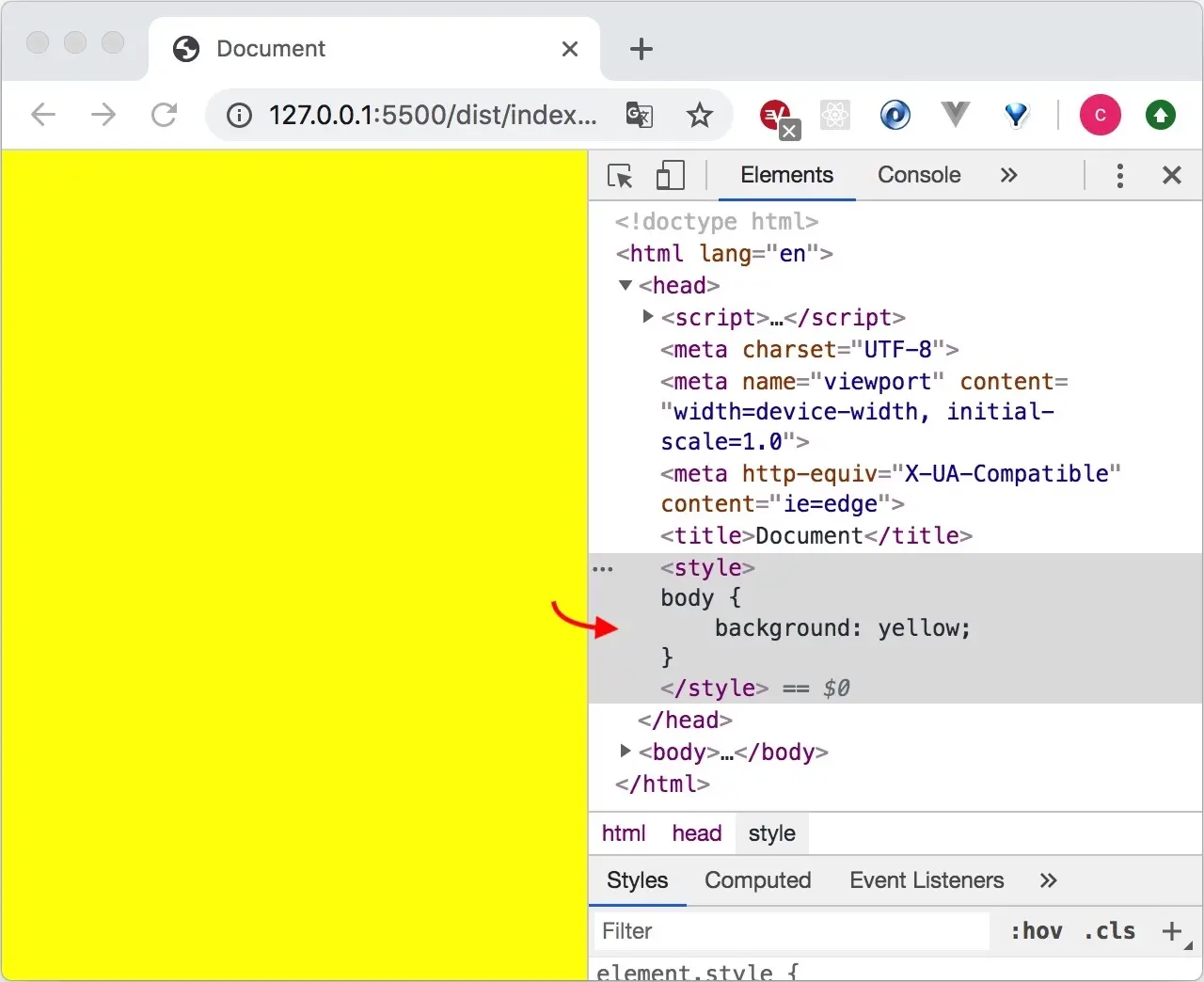Open the React DevTools extension

[835, 115]
